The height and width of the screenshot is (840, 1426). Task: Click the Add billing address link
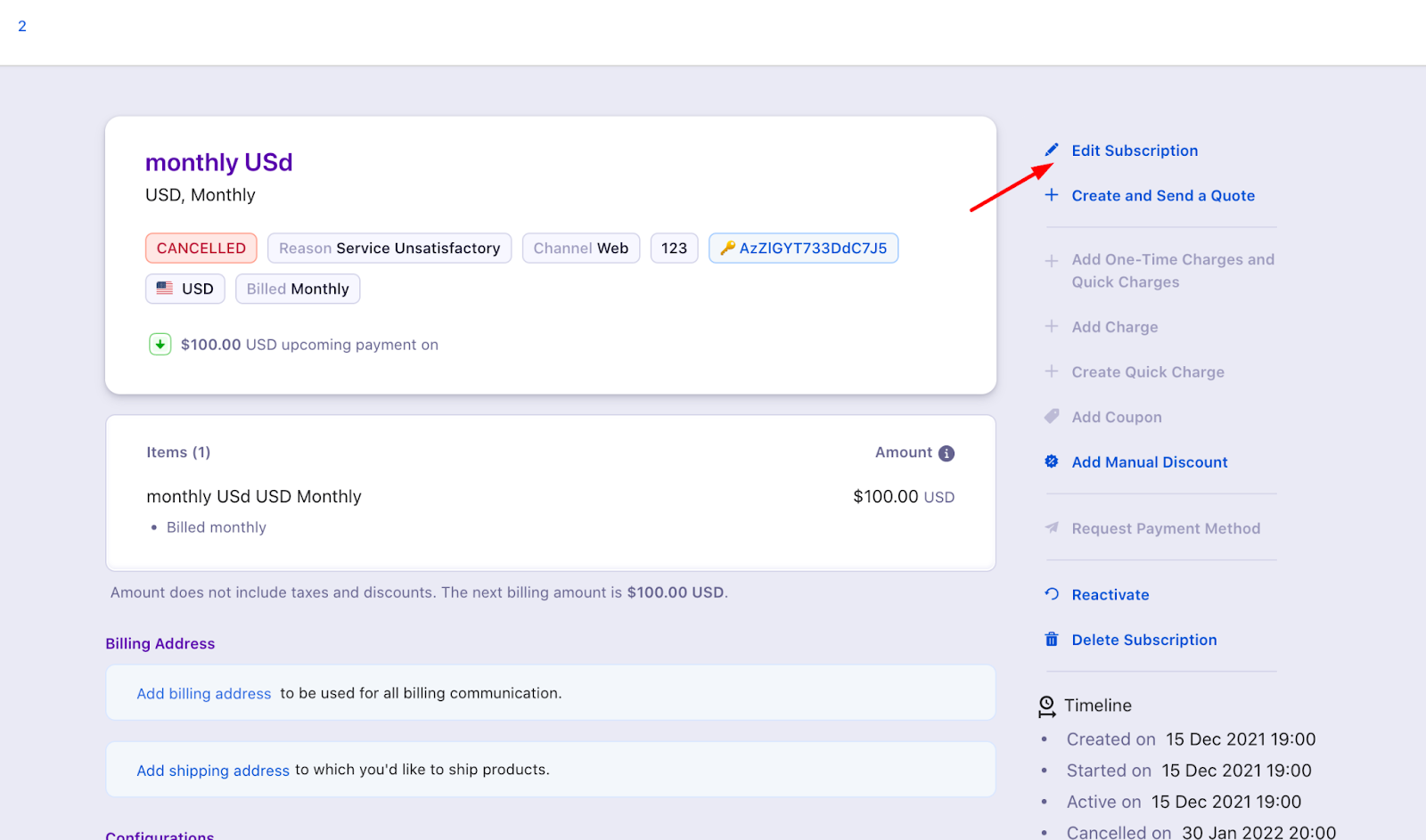click(203, 693)
